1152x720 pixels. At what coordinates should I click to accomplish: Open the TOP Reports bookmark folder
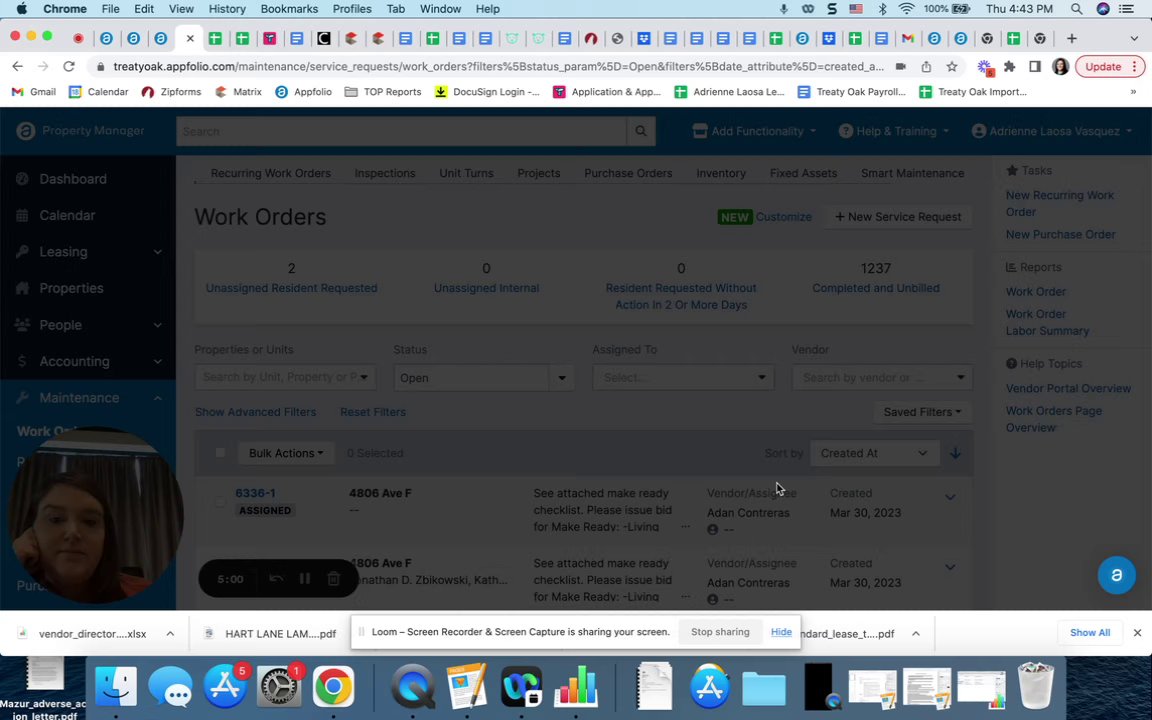click(x=383, y=92)
